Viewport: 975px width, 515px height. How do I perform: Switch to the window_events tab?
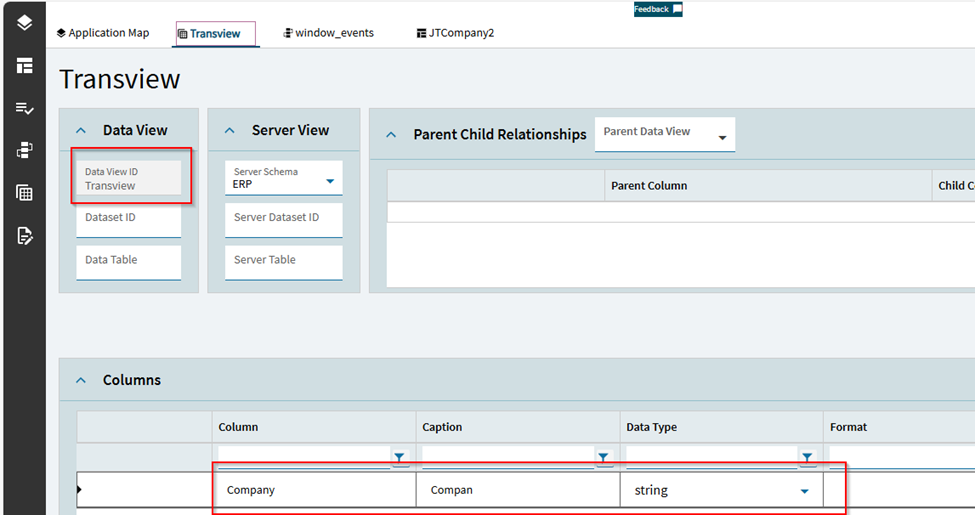[x=329, y=33]
